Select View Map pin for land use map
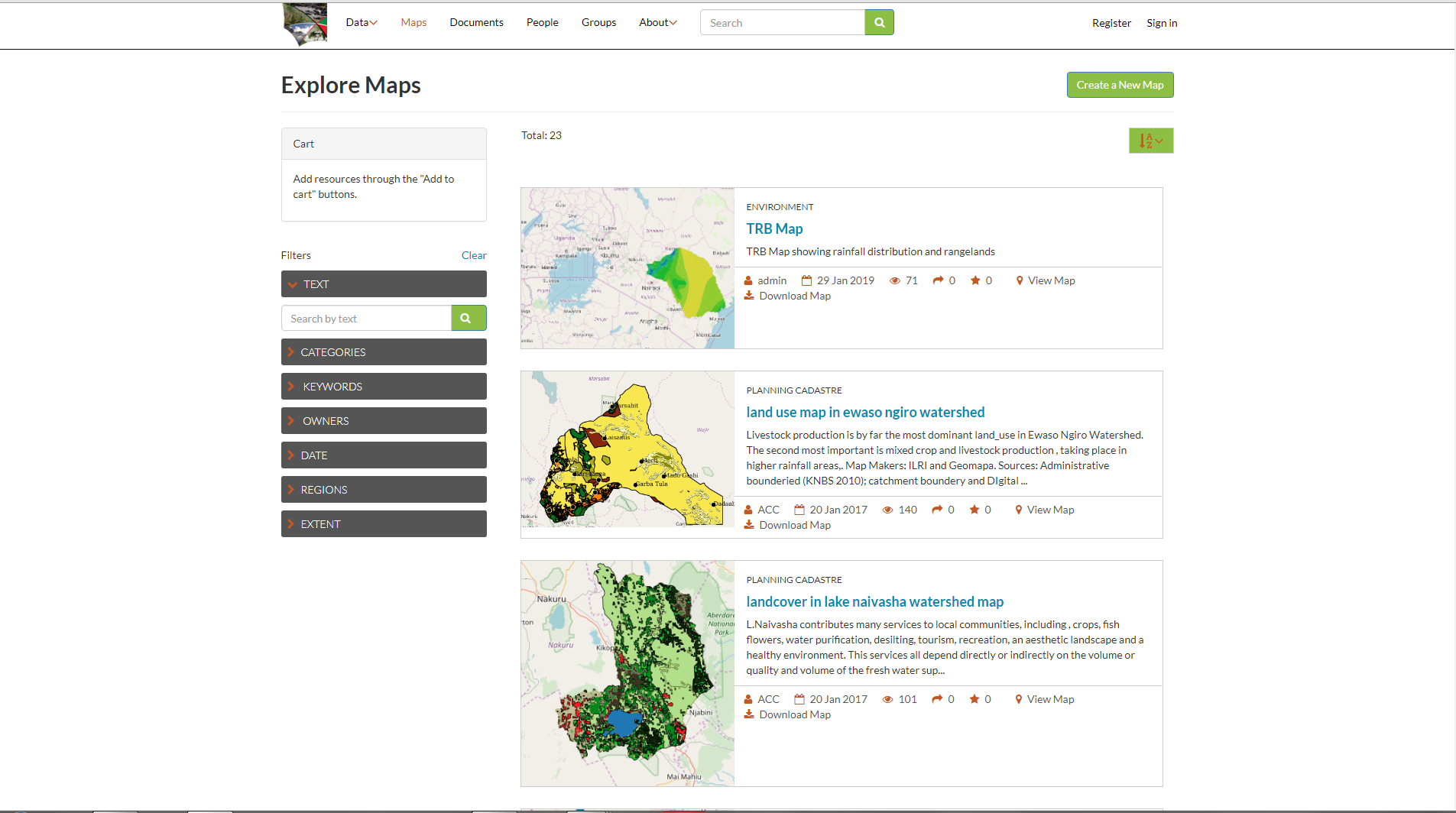The image size is (1456, 813). pyautogui.click(x=1019, y=509)
